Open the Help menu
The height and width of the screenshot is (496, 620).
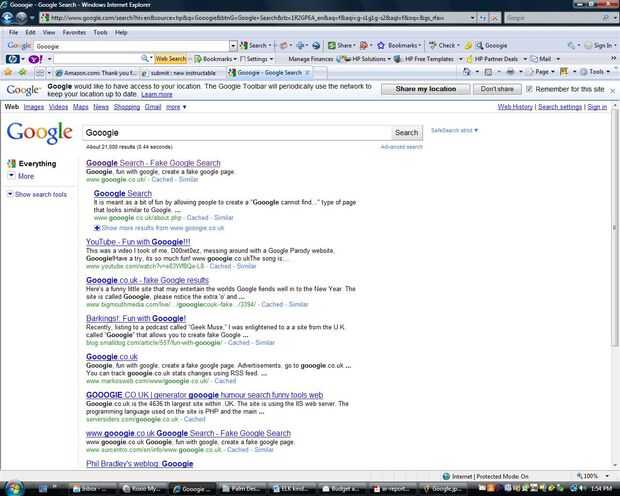click(x=121, y=32)
